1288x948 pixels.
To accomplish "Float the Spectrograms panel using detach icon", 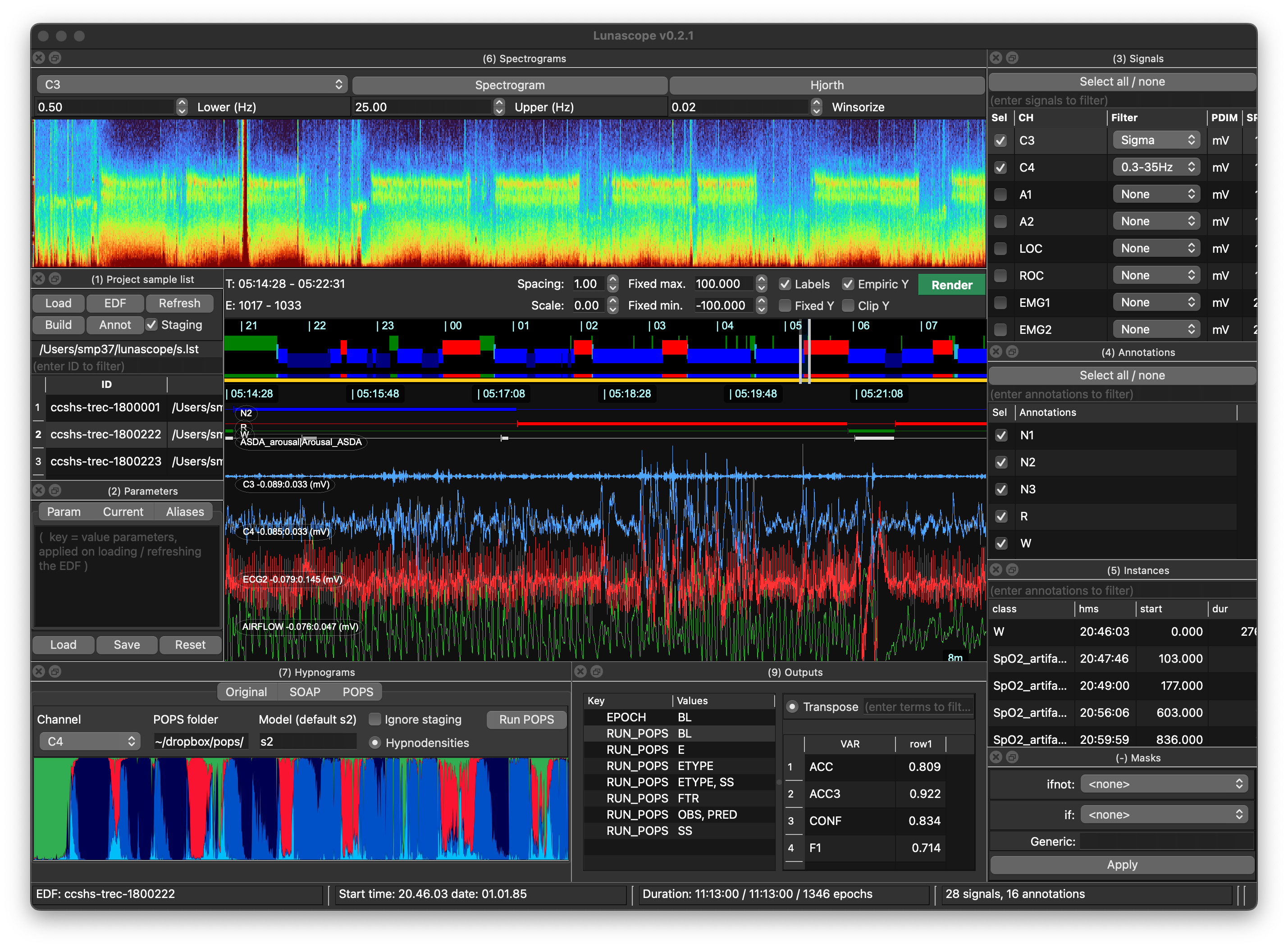I will coord(55,58).
